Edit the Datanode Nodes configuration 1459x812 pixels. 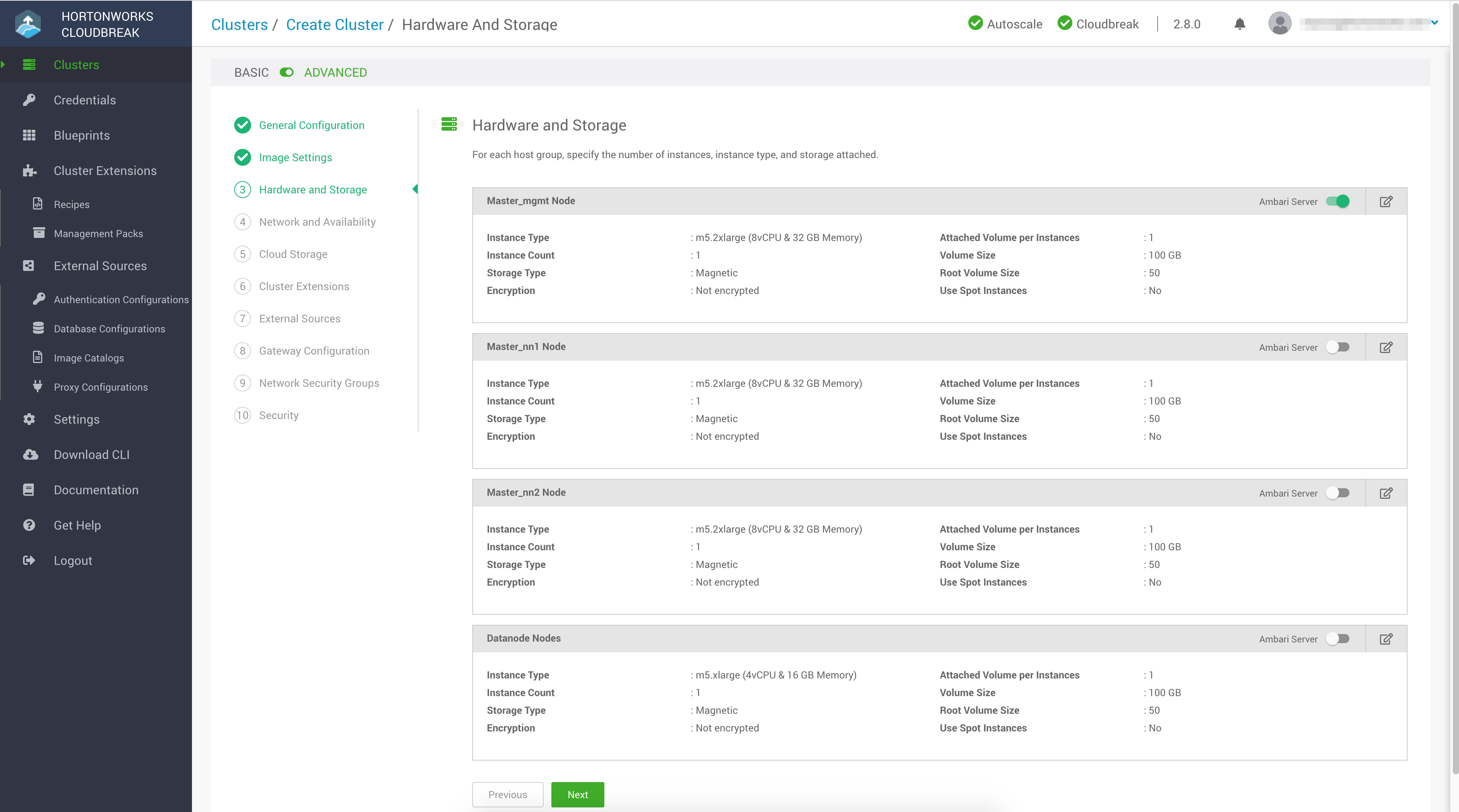point(1386,639)
